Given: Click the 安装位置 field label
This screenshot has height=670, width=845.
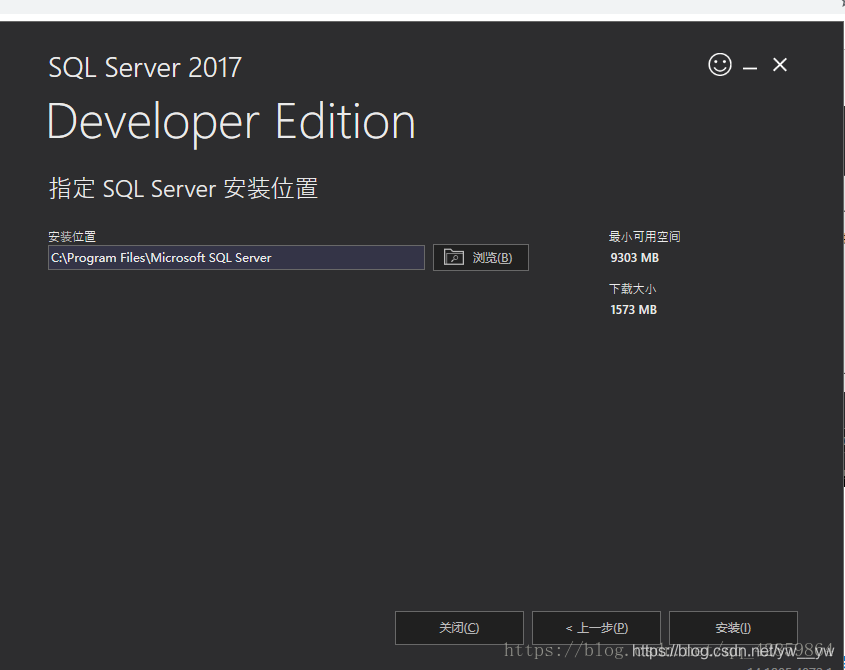Looking at the screenshot, I should coord(72,237).
